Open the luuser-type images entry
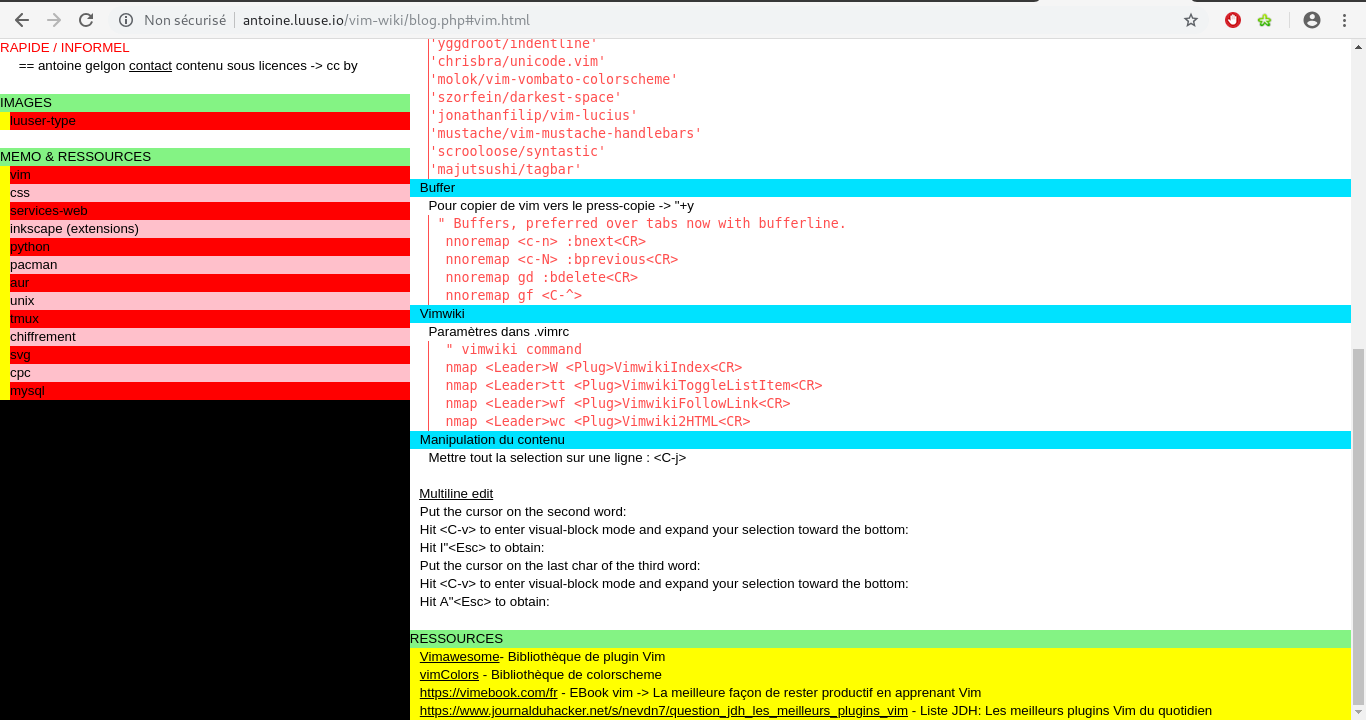1366x720 pixels. coord(43,121)
